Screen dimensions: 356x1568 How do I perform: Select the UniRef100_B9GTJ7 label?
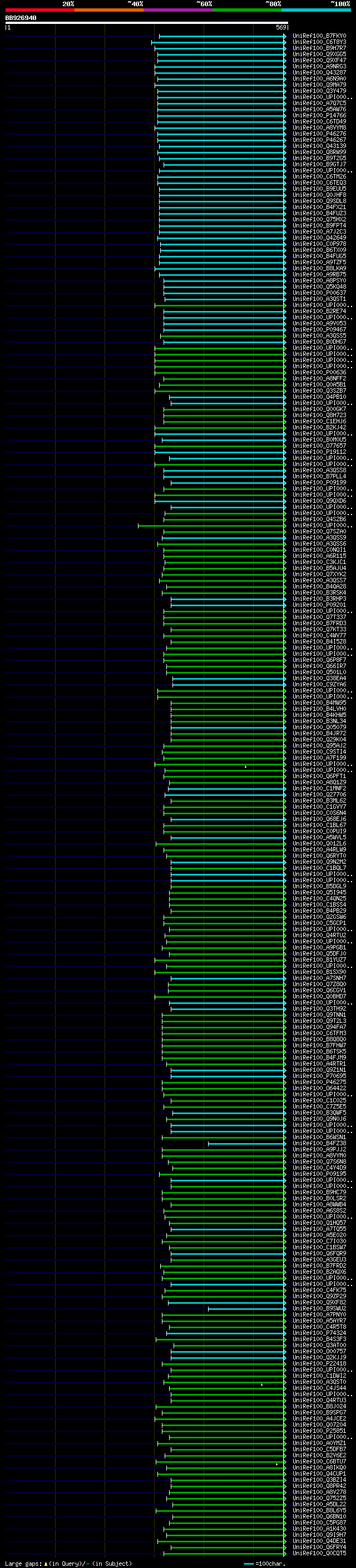[319, 164]
